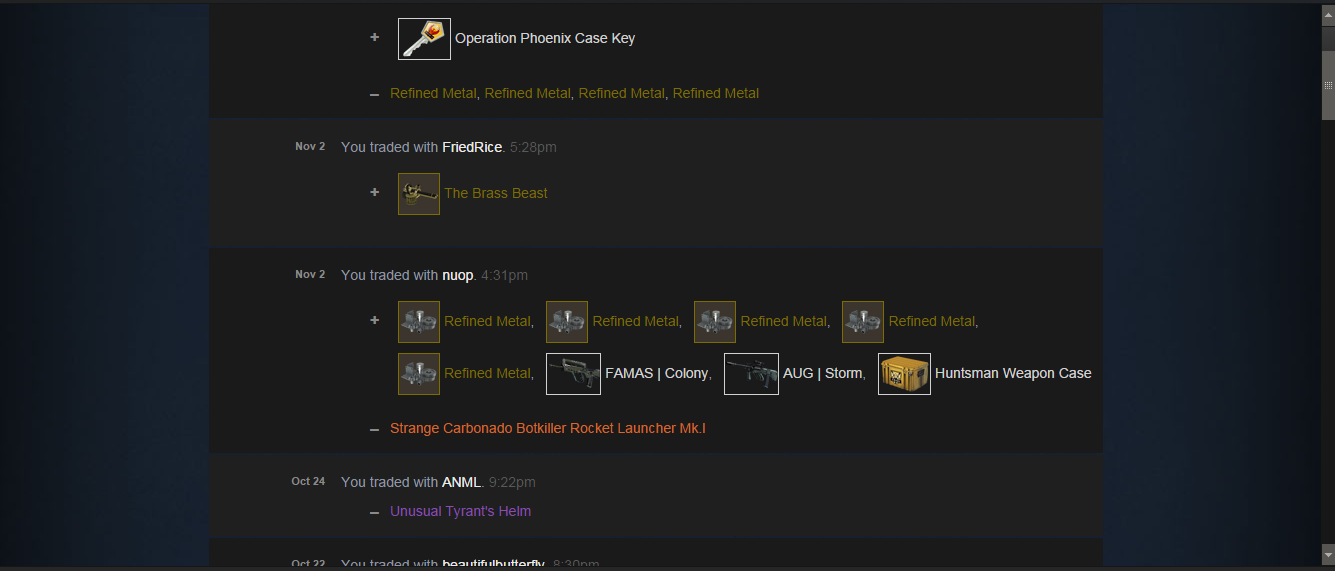This screenshot has width=1335, height=571.
Task: Select the last Refined Metal icon in first row
Action: pos(863,322)
